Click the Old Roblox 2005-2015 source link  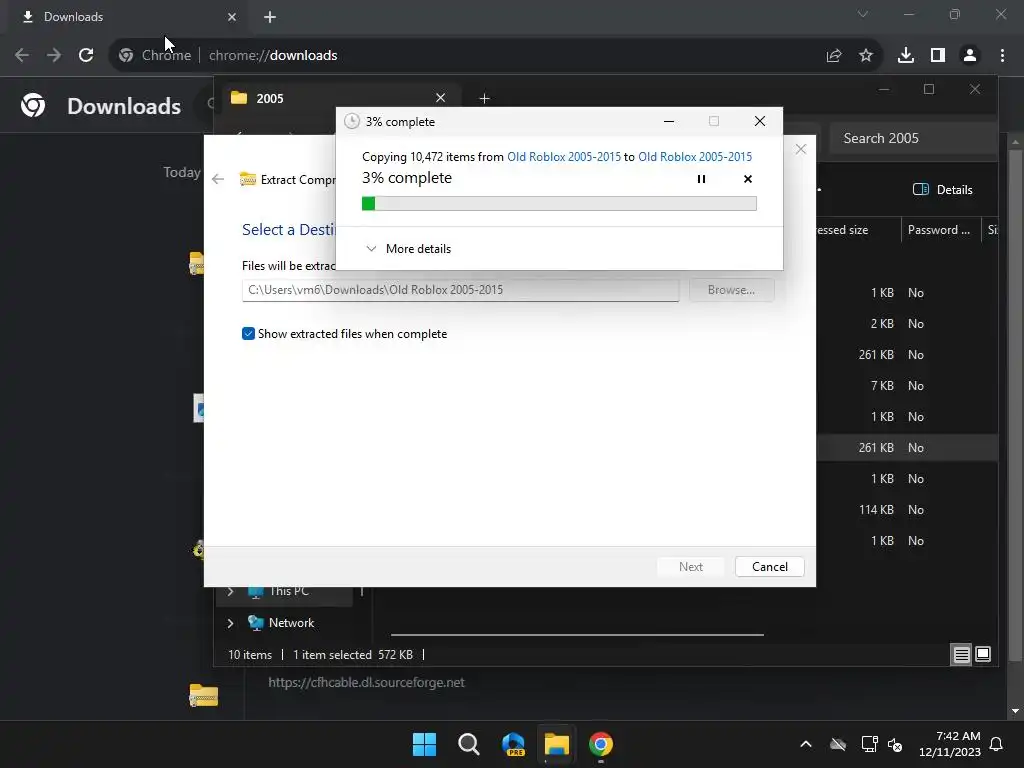click(564, 157)
